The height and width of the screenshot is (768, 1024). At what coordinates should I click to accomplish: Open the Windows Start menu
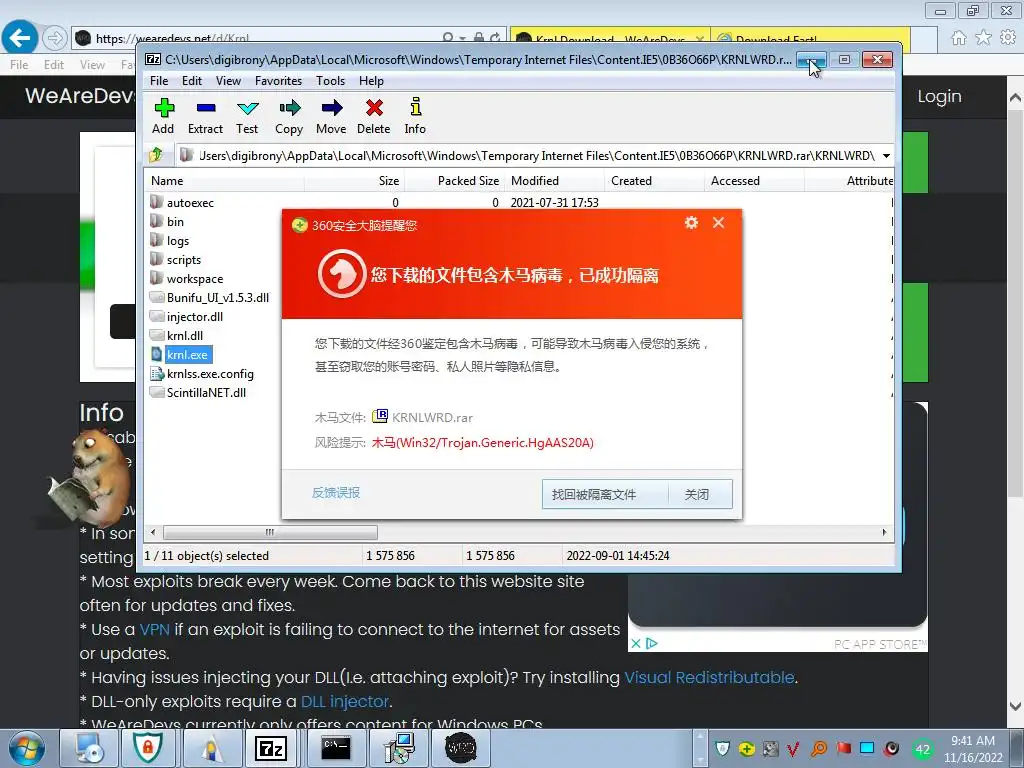(x=27, y=748)
